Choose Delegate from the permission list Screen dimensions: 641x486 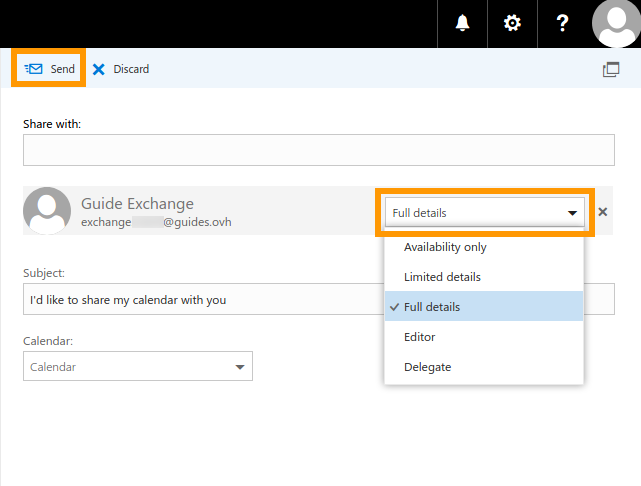point(427,367)
